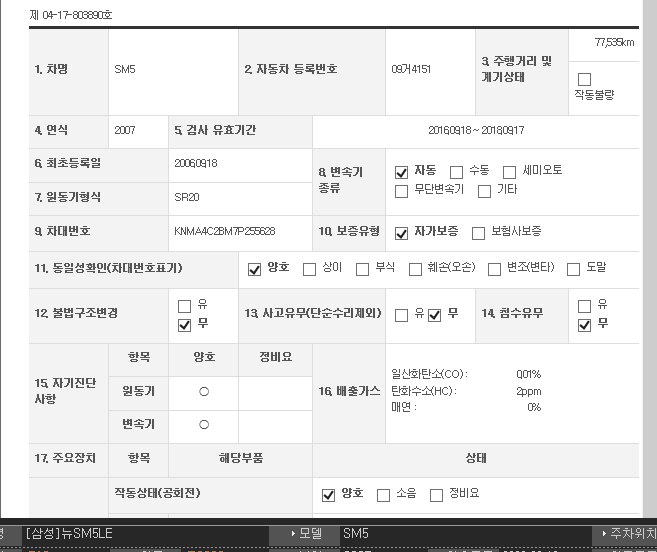Viewport: 657px width, 552px height.
Task: Select 자동 transmission checkbox
Action: pos(402,172)
